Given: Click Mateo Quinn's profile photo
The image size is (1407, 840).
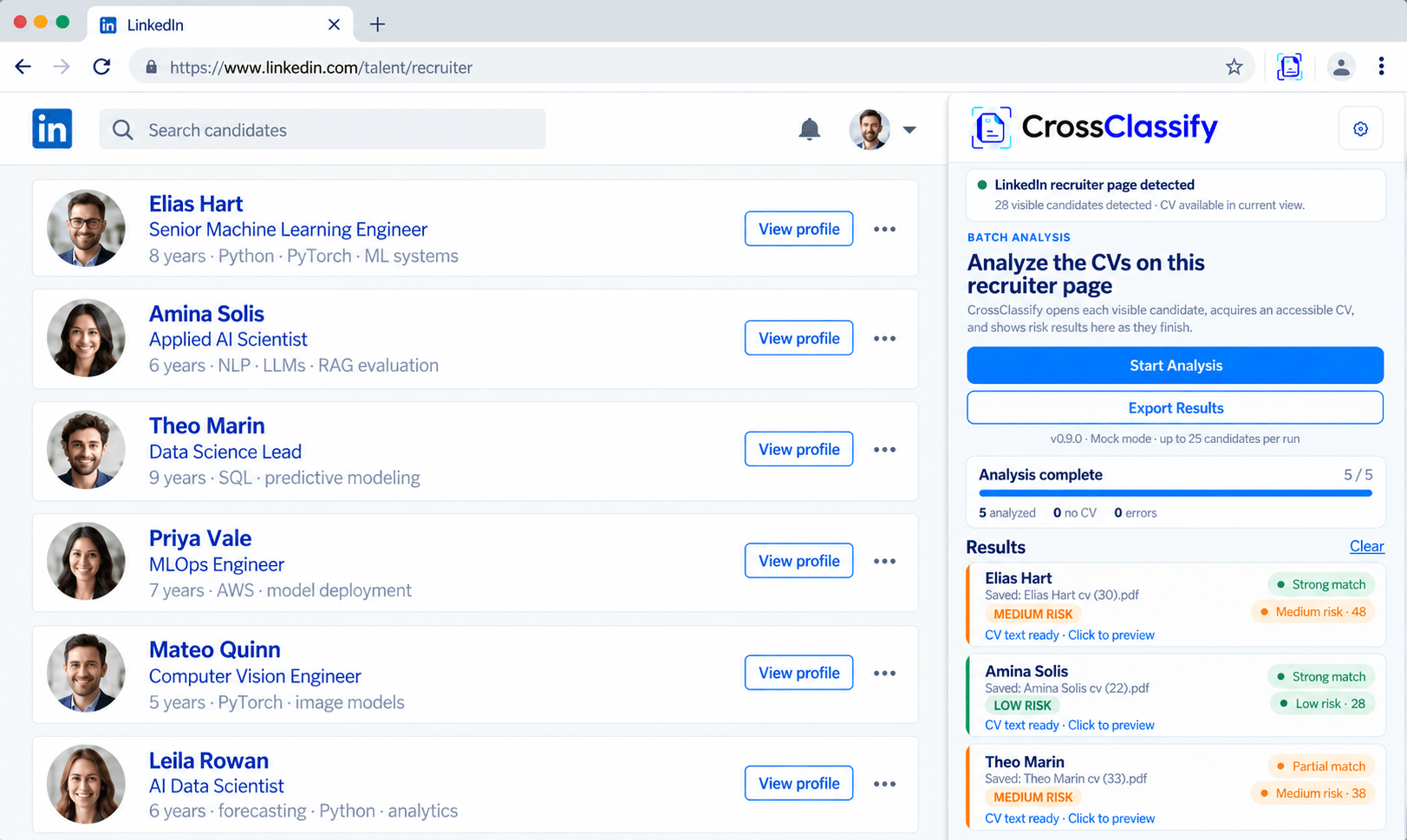Looking at the screenshot, I should (x=86, y=673).
